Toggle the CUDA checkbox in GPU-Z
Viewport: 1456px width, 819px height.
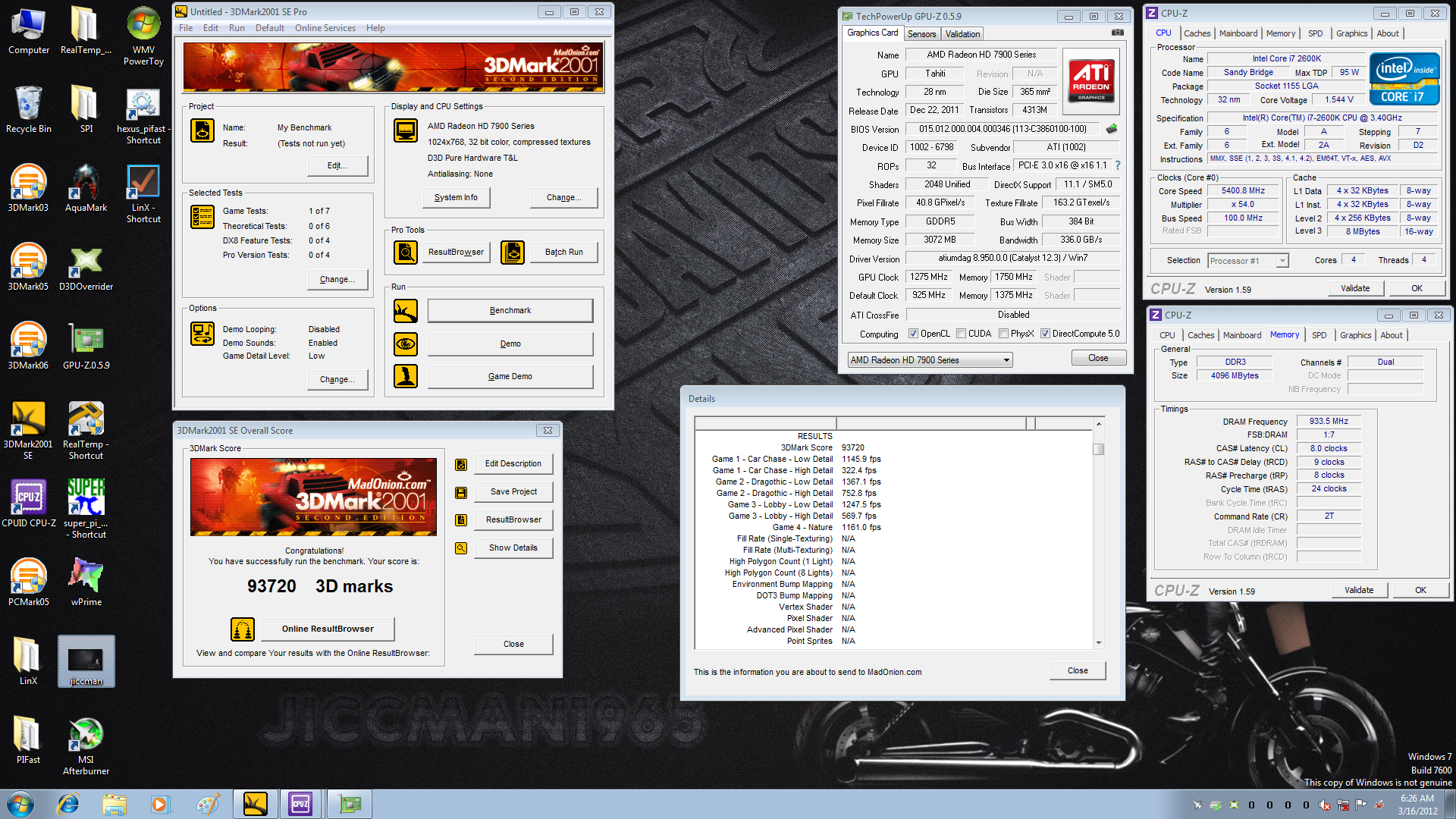pos(962,334)
